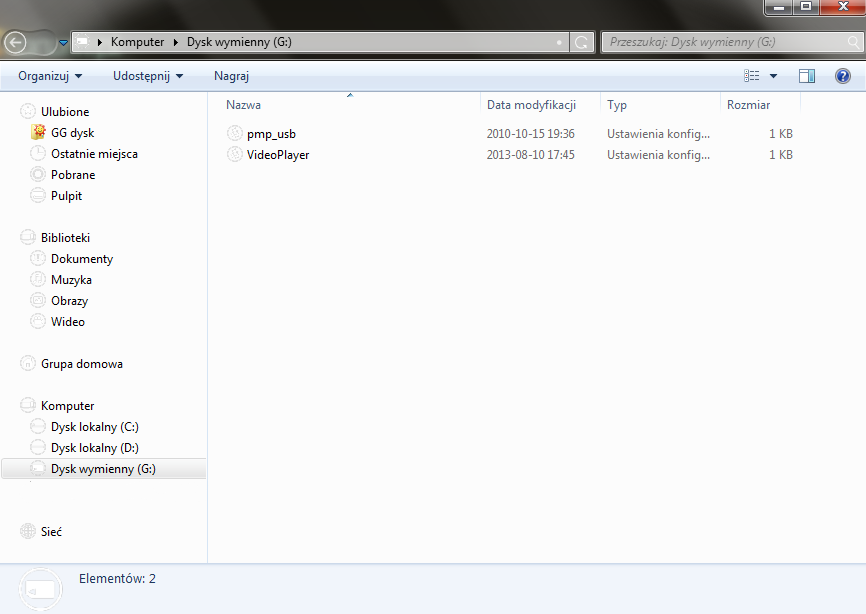Viewport: 866px width, 614px height.
Task: Open the Wideo library
Action: coord(68,321)
